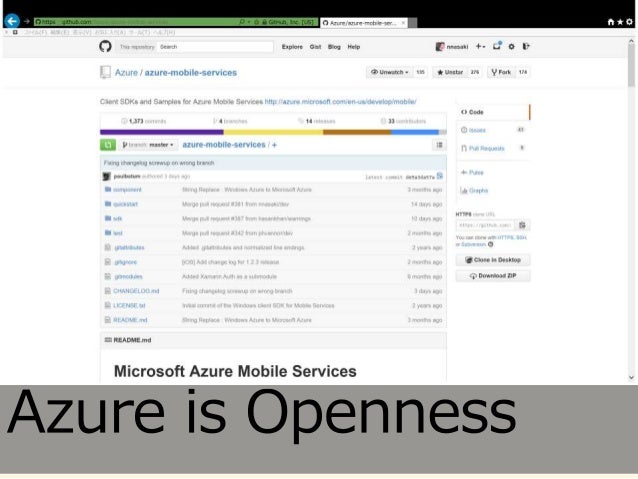View the 1,373 commits
This screenshot has width=638, height=479.
coord(144,121)
